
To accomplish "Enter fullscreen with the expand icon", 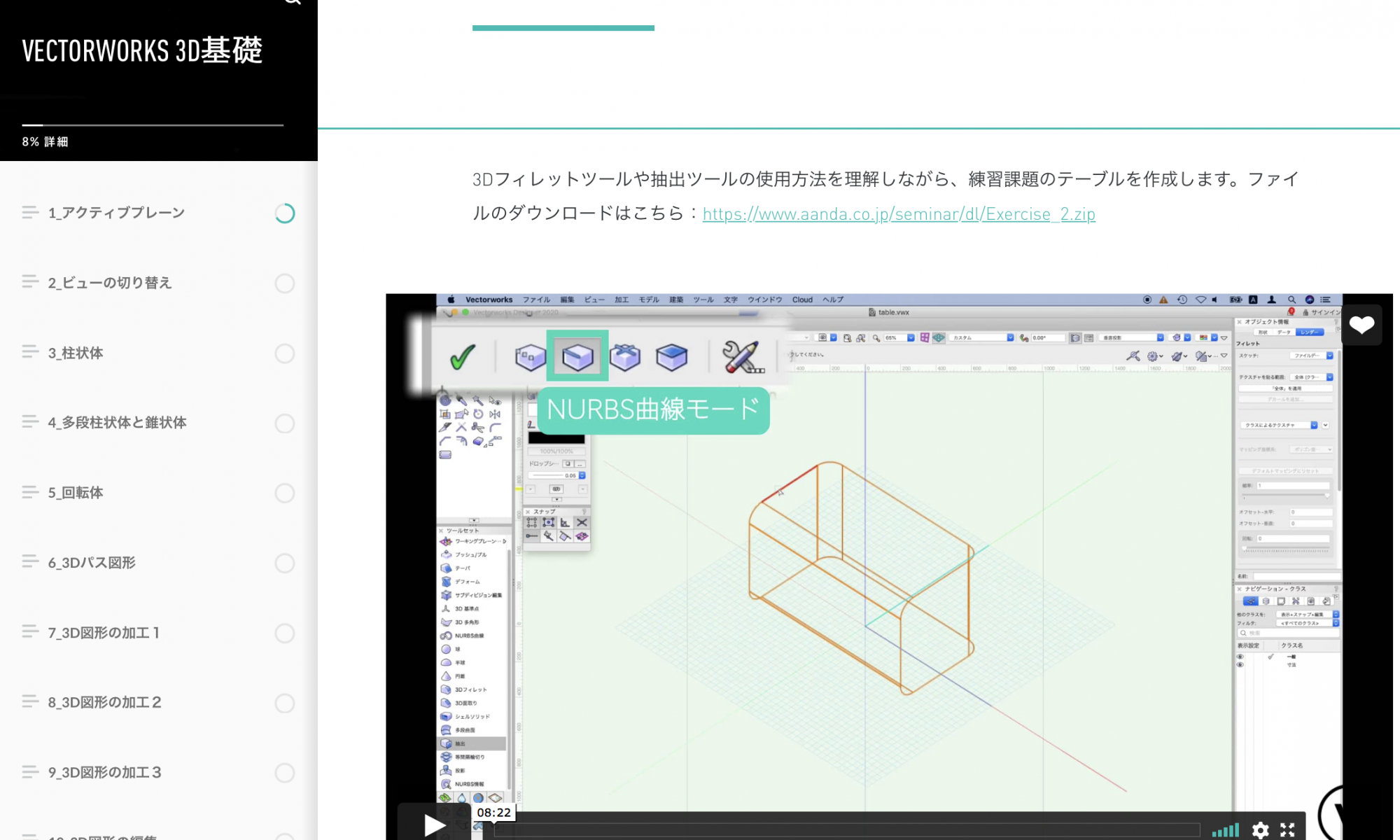I will tap(1287, 830).
